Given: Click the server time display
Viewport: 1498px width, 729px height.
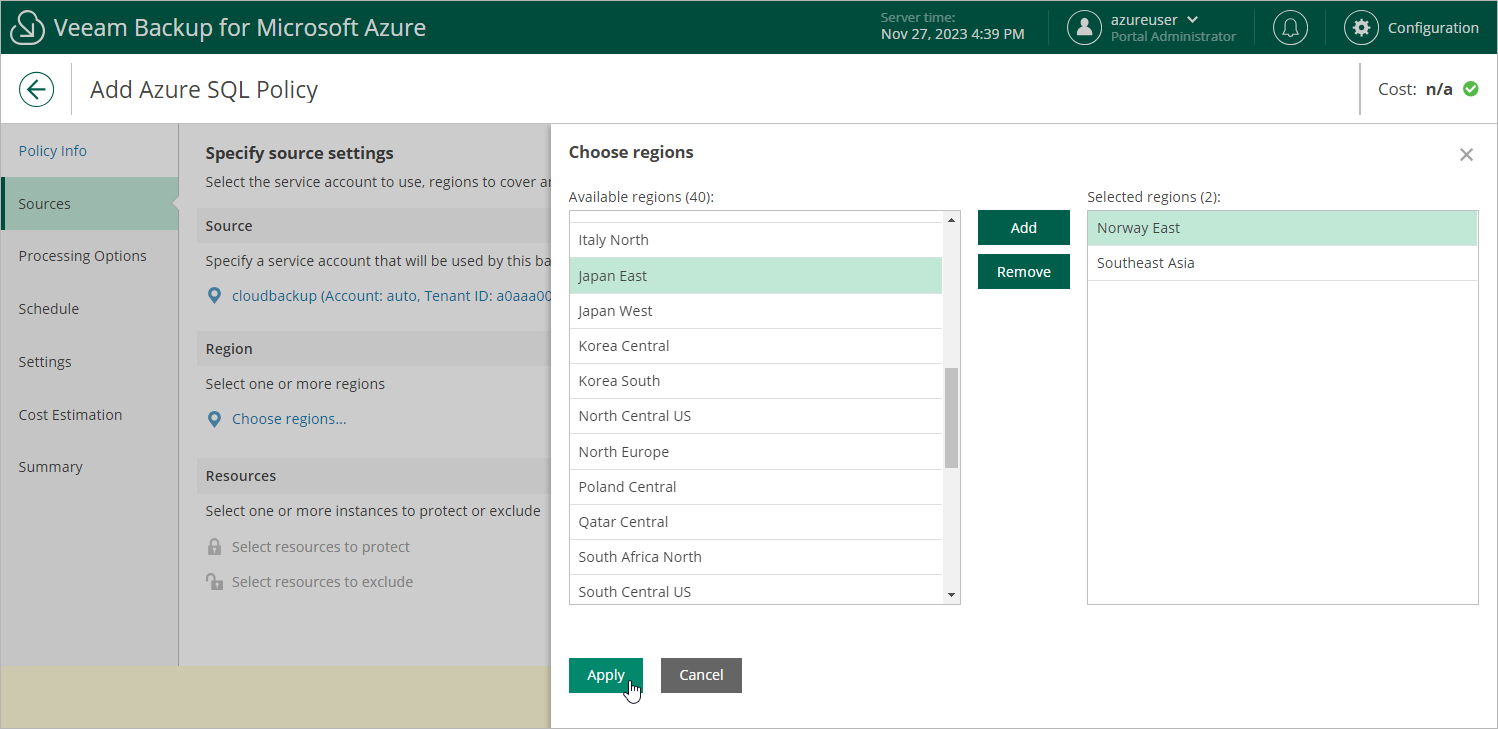Looking at the screenshot, I should (952, 27).
